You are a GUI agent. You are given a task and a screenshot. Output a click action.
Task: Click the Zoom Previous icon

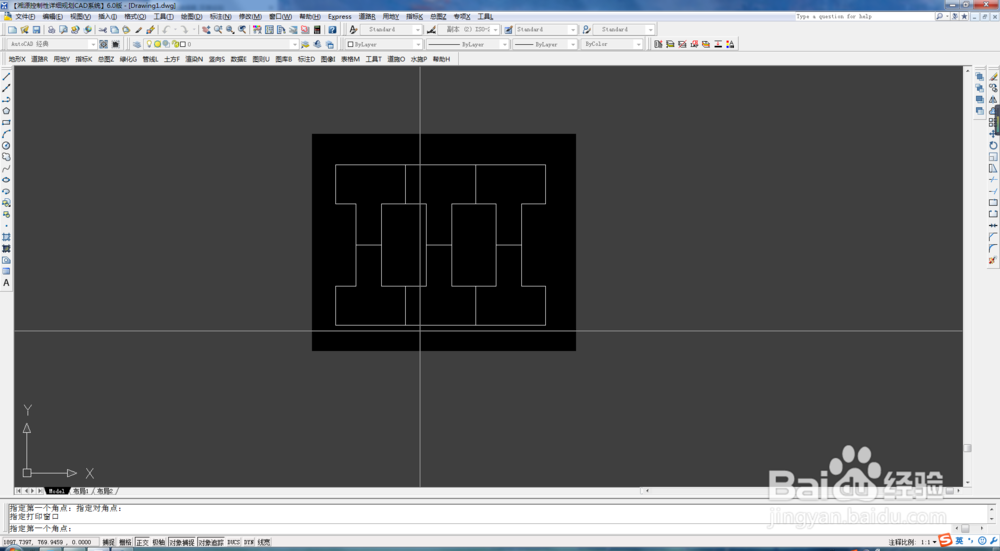click(x=242, y=30)
